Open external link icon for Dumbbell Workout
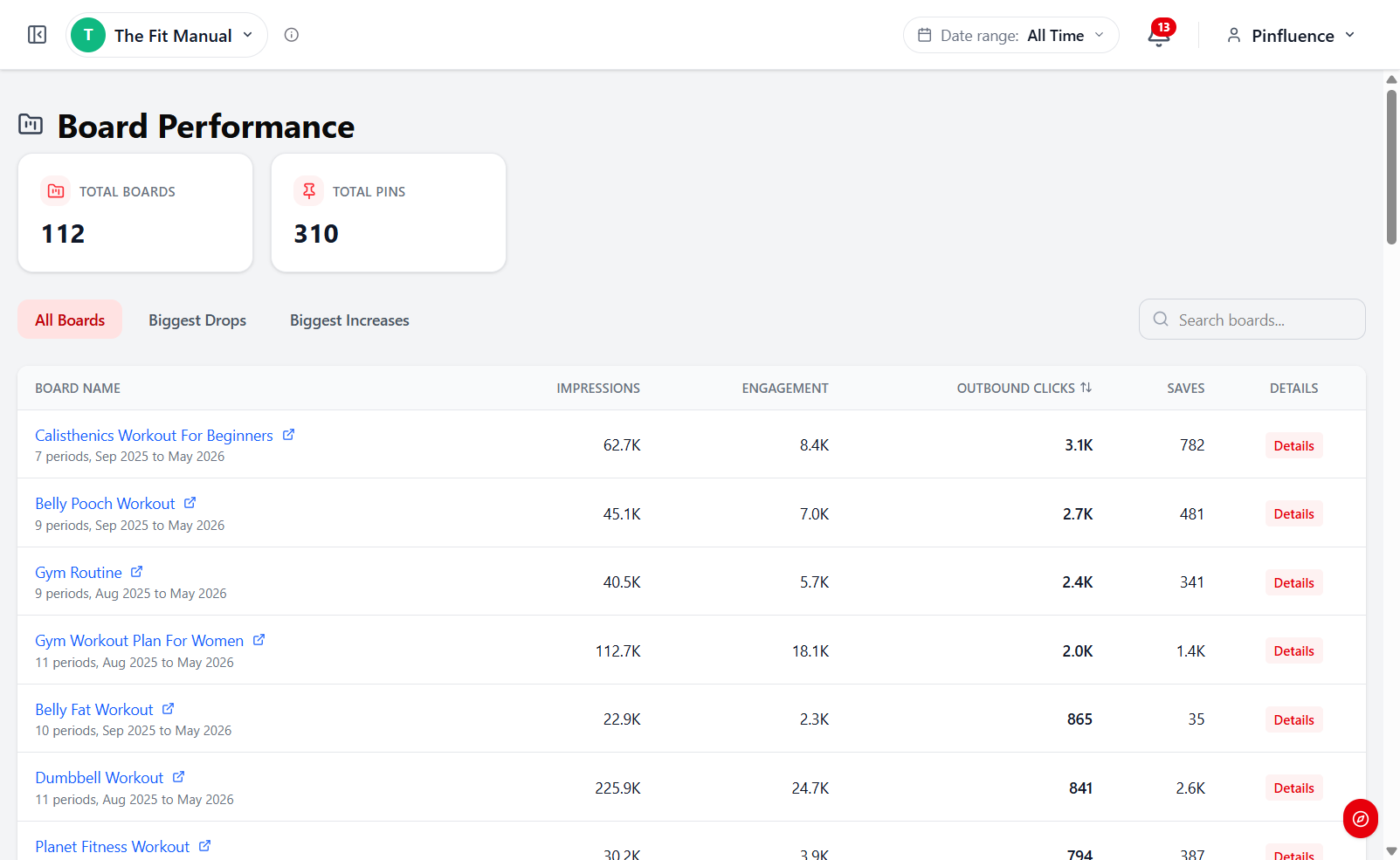Screen dimensions: 1400x860 point(179,777)
